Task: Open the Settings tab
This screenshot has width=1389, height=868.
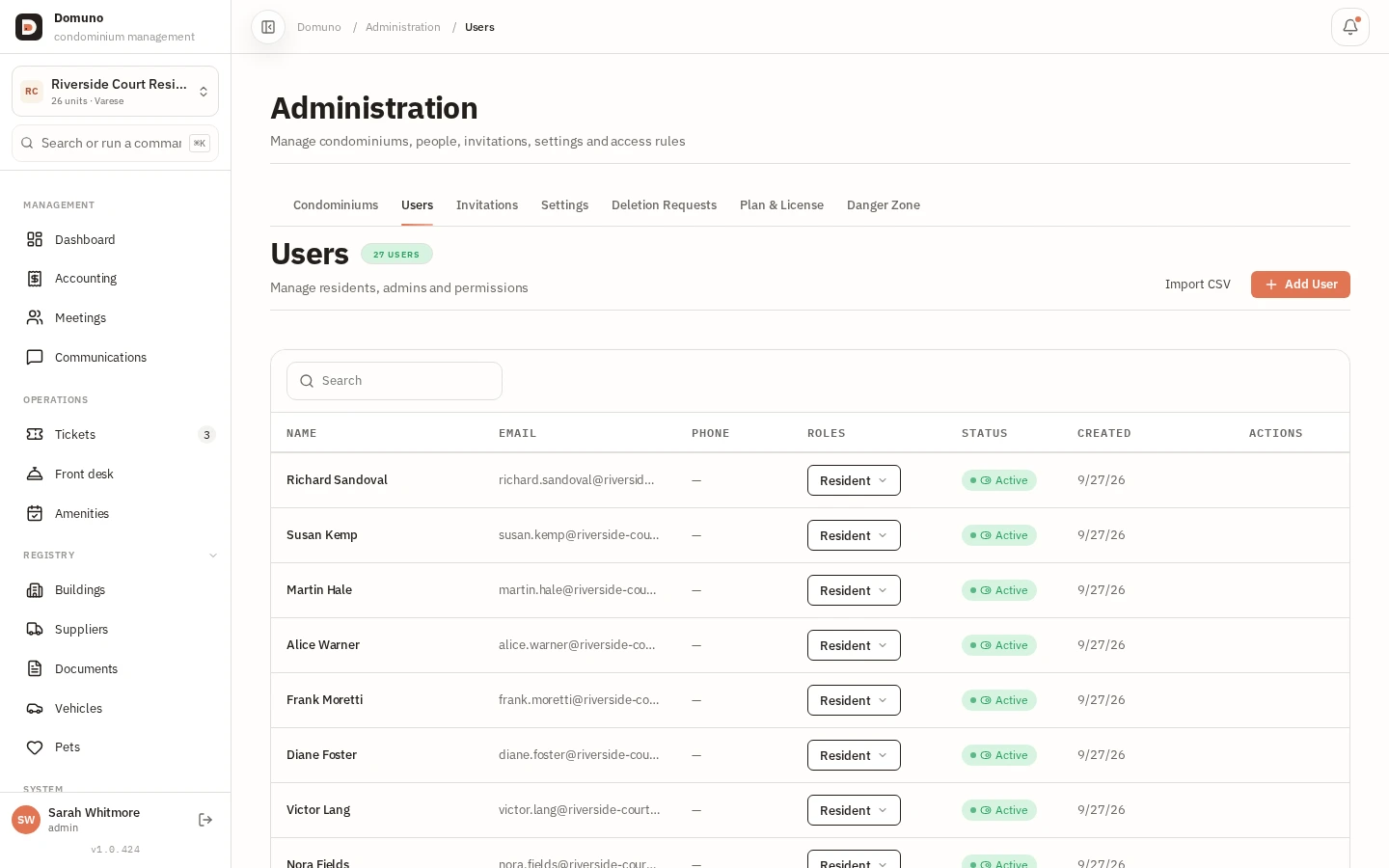Action: pyautogui.click(x=564, y=205)
